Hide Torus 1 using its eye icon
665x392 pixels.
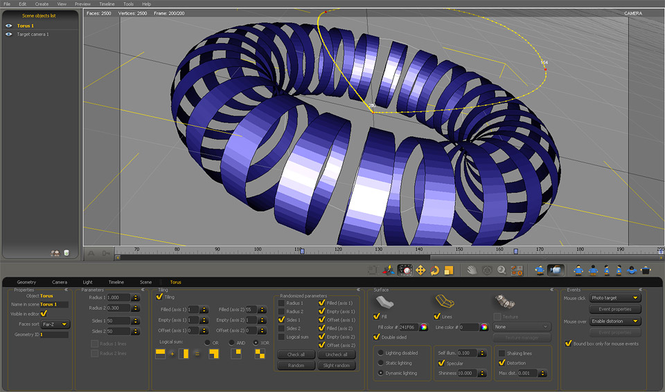tap(8, 26)
